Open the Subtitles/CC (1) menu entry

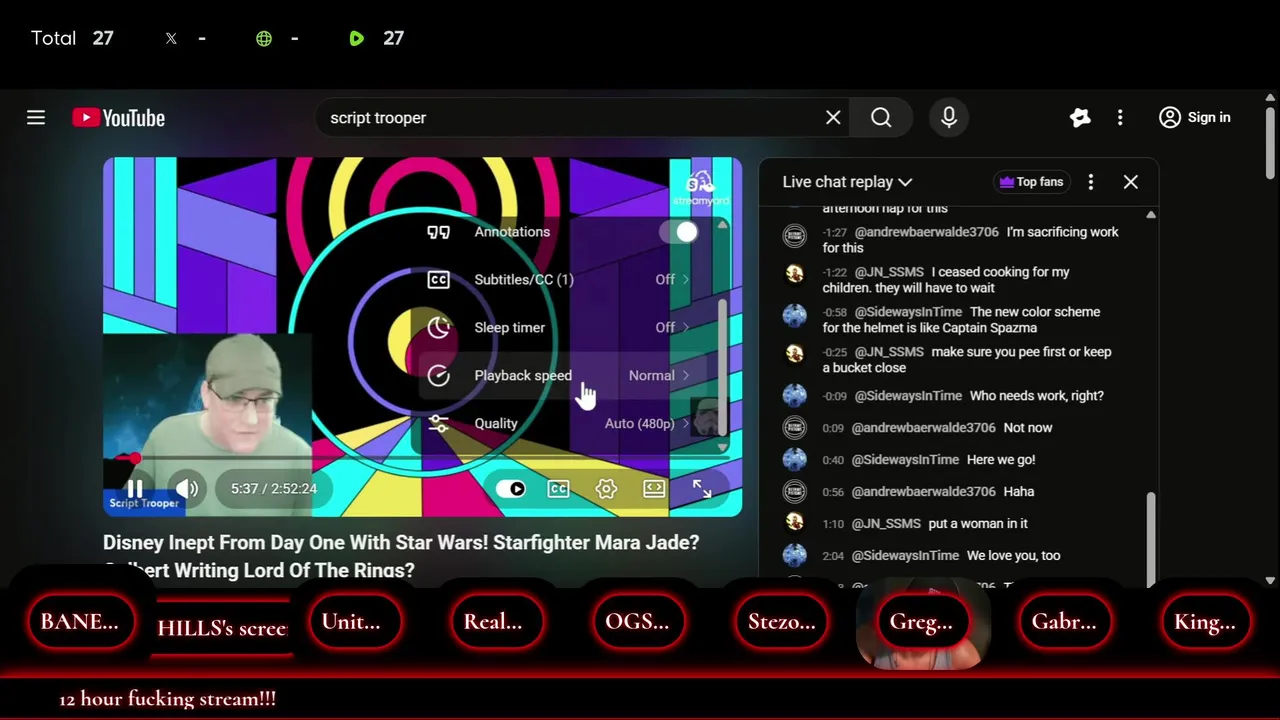click(x=564, y=280)
